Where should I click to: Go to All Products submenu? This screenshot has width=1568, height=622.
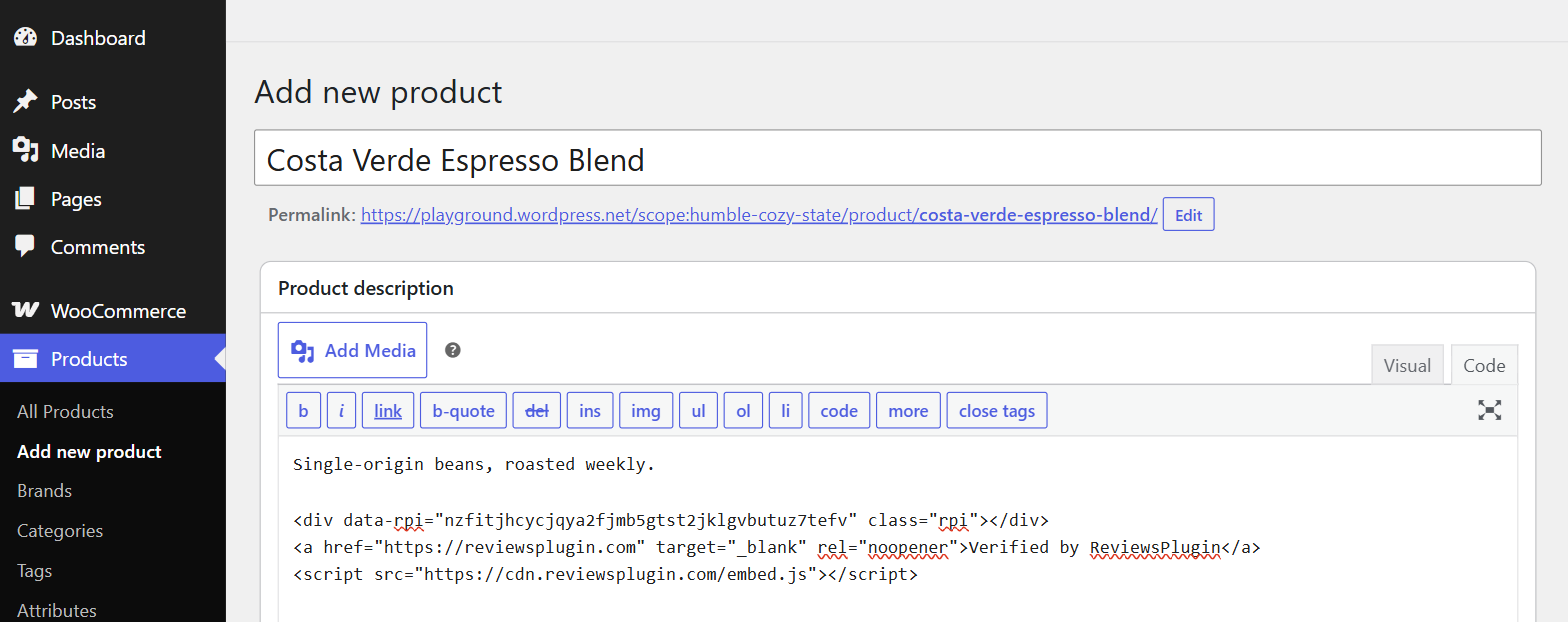click(65, 412)
